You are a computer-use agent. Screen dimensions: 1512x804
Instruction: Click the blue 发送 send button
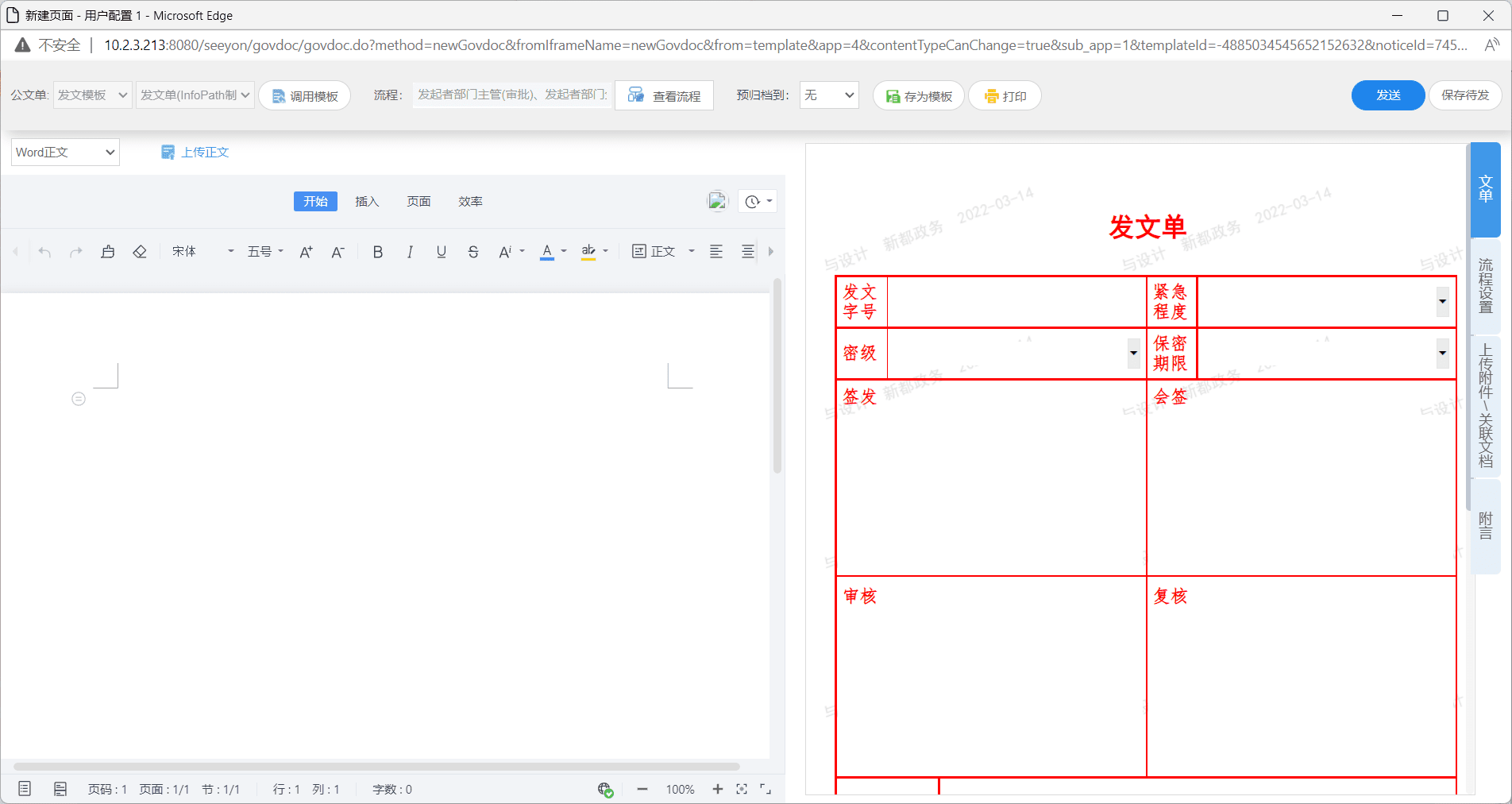[x=1388, y=95]
